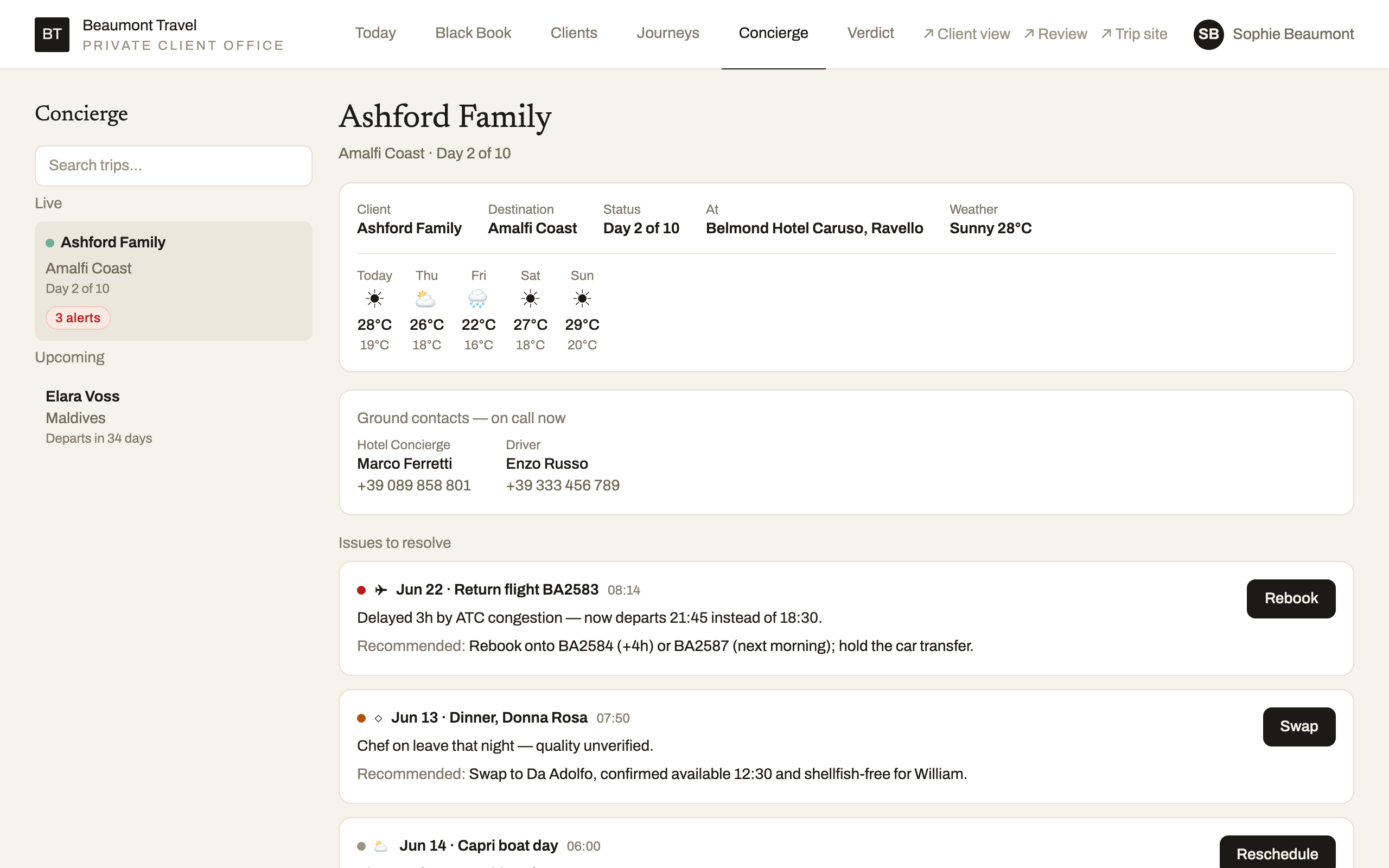
Task: Click the Rebook button
Action: [x=1291, y=598]
